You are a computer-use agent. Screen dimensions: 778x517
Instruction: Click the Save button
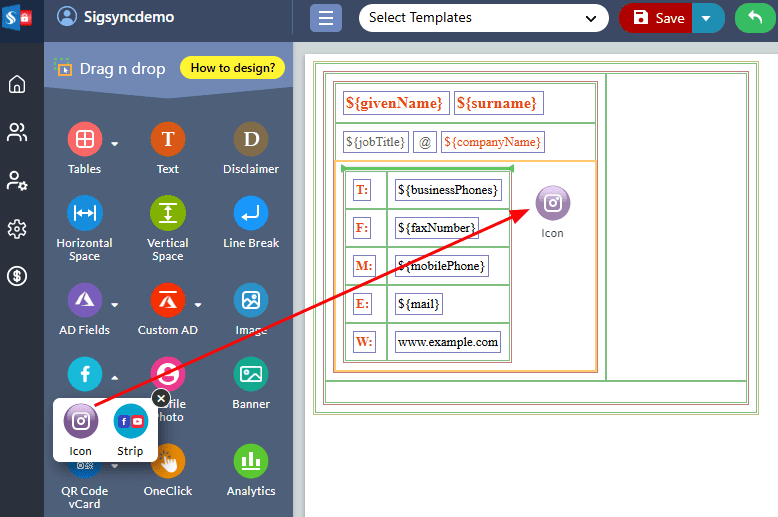pos(658,18)
